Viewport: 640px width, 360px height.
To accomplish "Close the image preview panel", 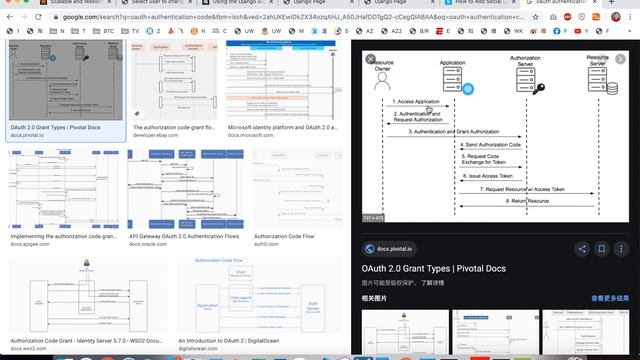I will click(371, 59).
